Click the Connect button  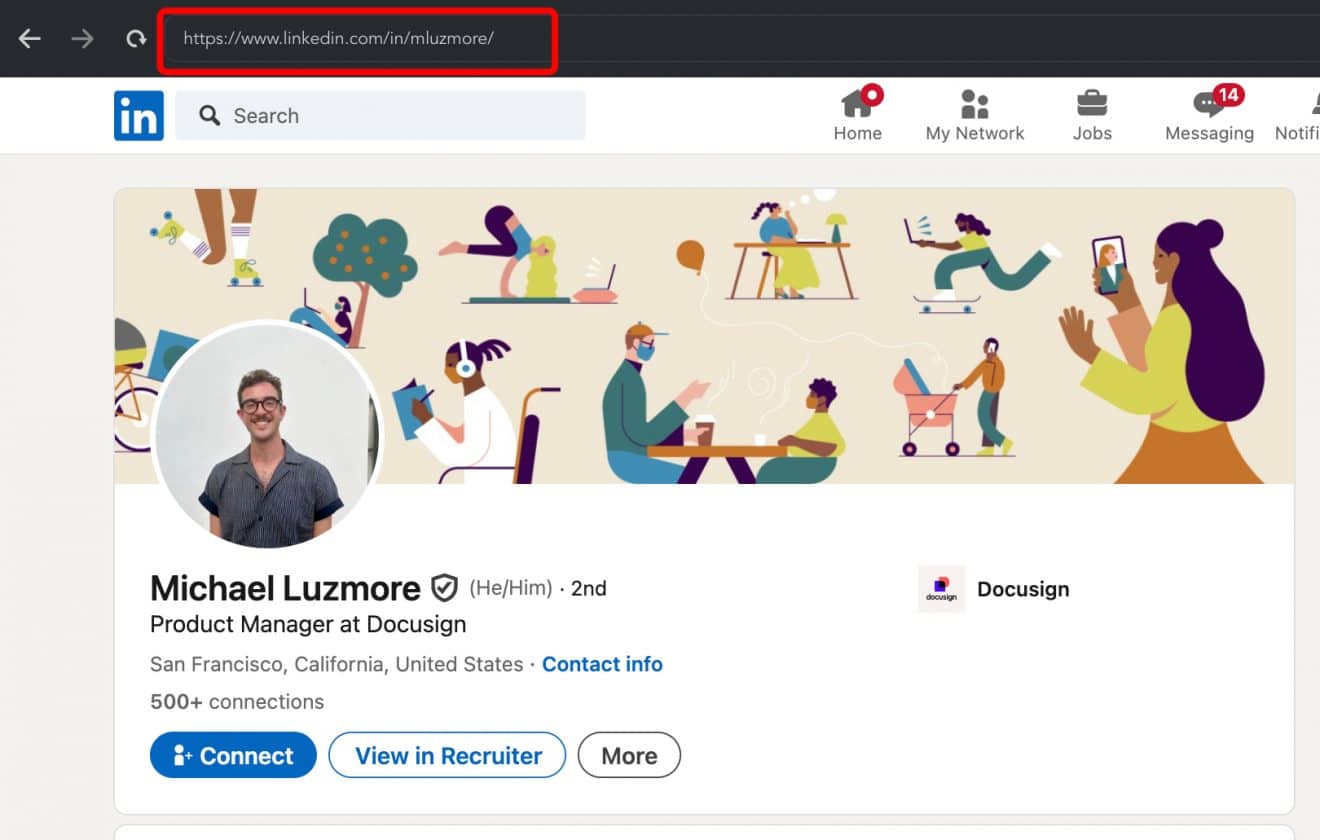pos(232,755)
